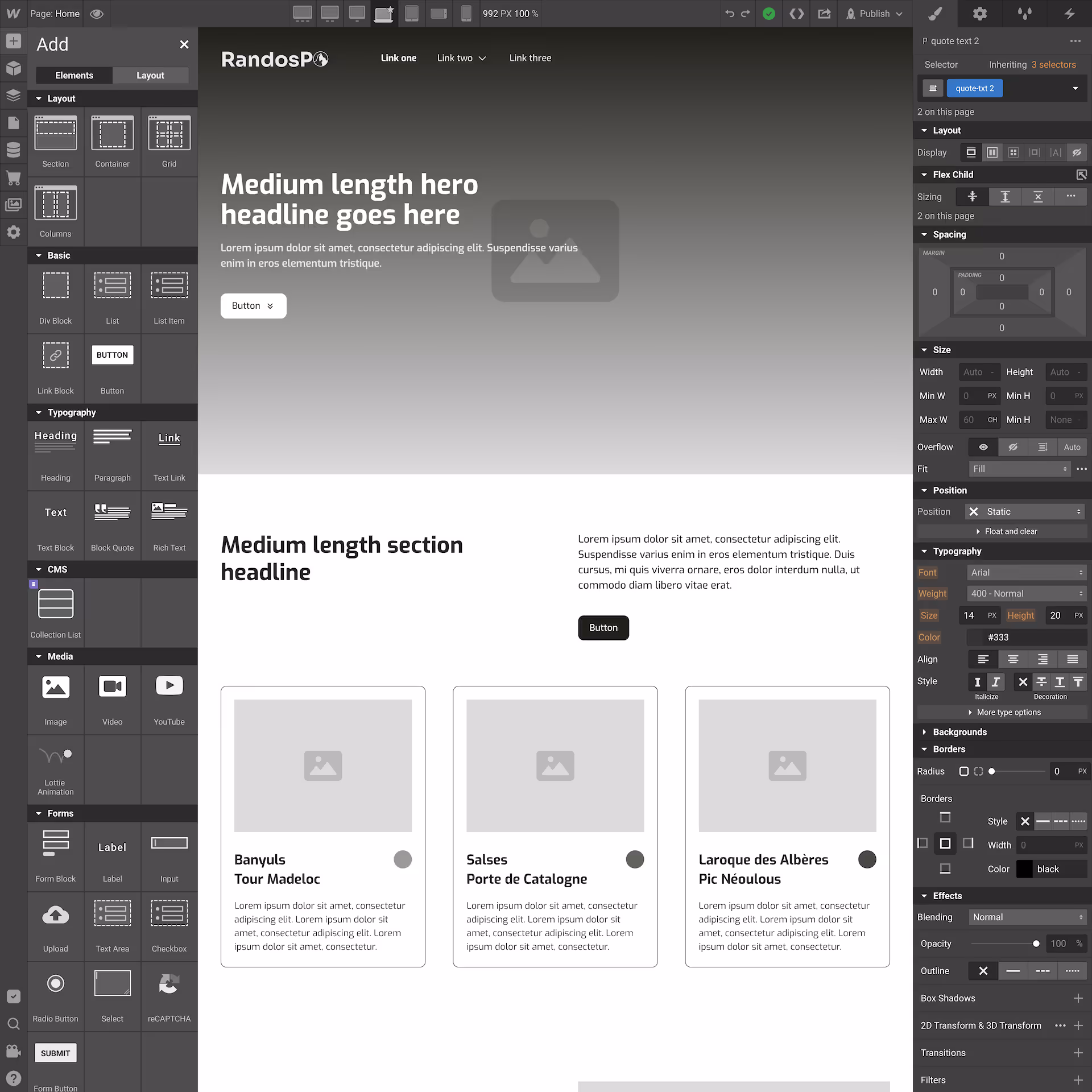Open the CMS Collections panel

[14, 150]
